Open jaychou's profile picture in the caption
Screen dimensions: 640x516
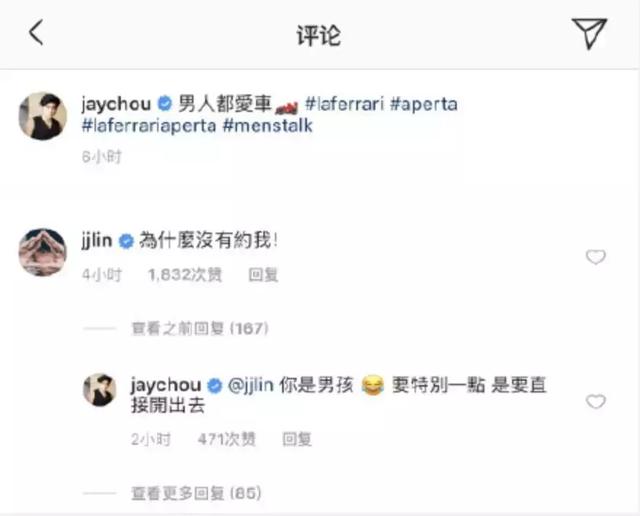point(43,116)
